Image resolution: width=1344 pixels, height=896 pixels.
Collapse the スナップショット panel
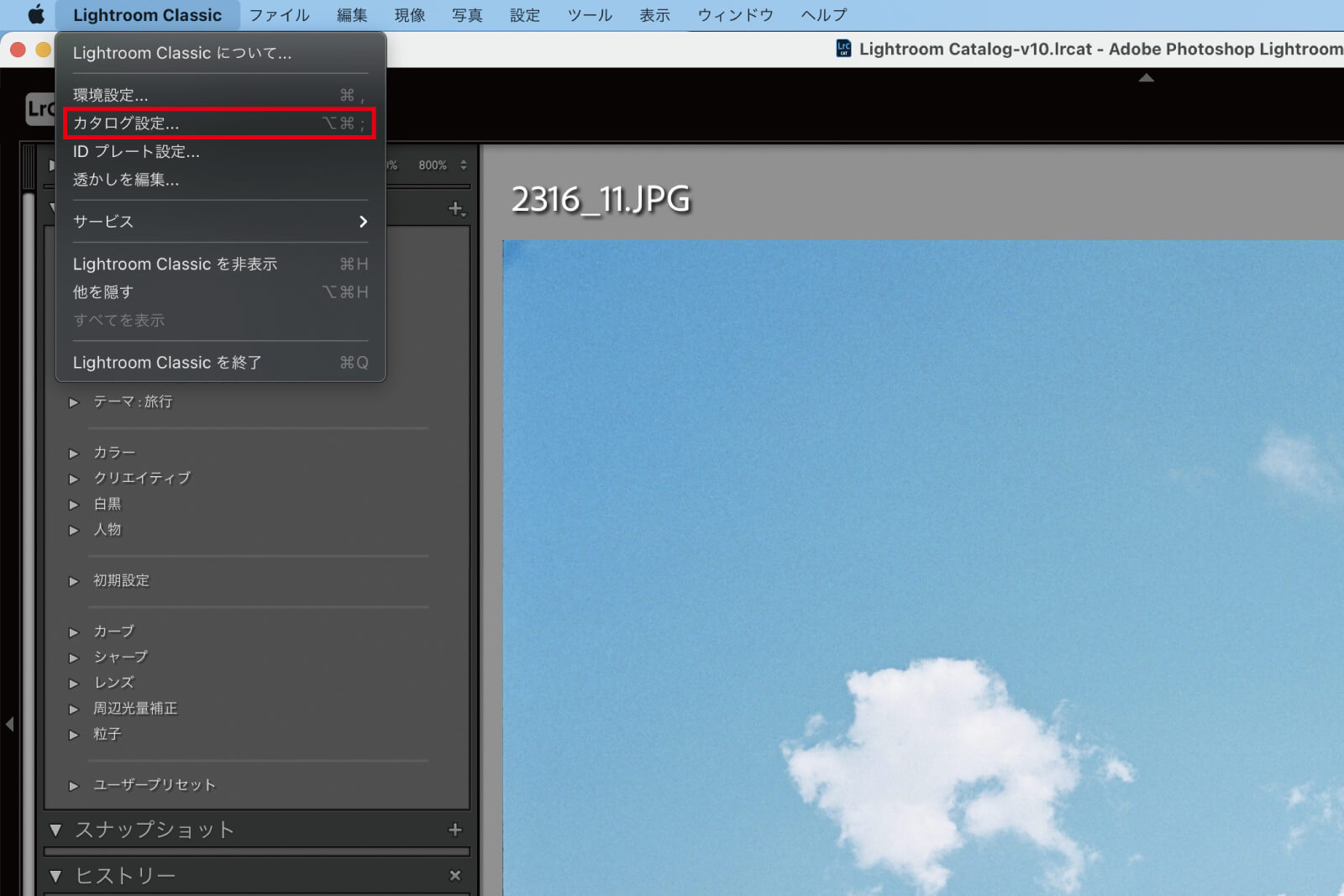(x=56, y=831)
